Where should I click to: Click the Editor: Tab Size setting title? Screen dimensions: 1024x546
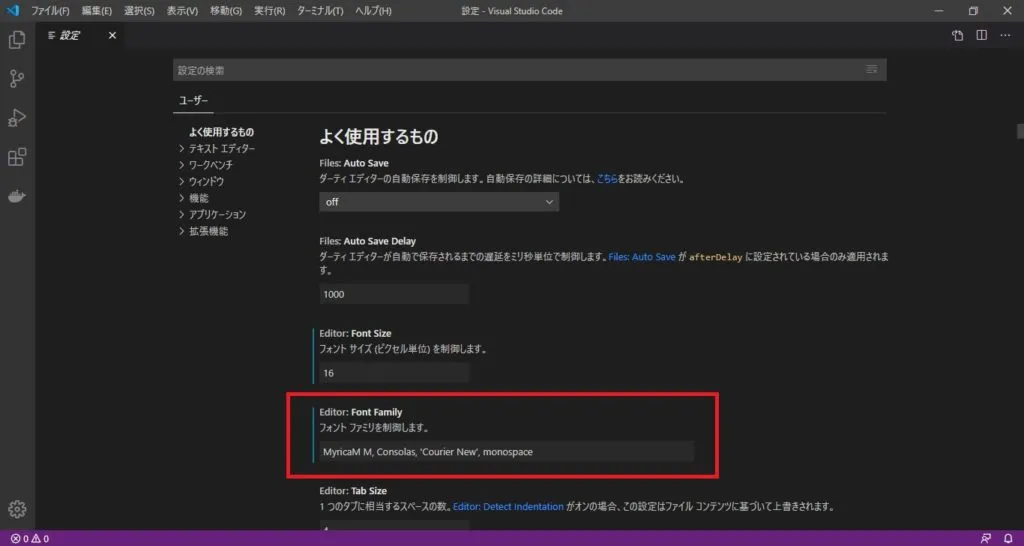(353, 490)
